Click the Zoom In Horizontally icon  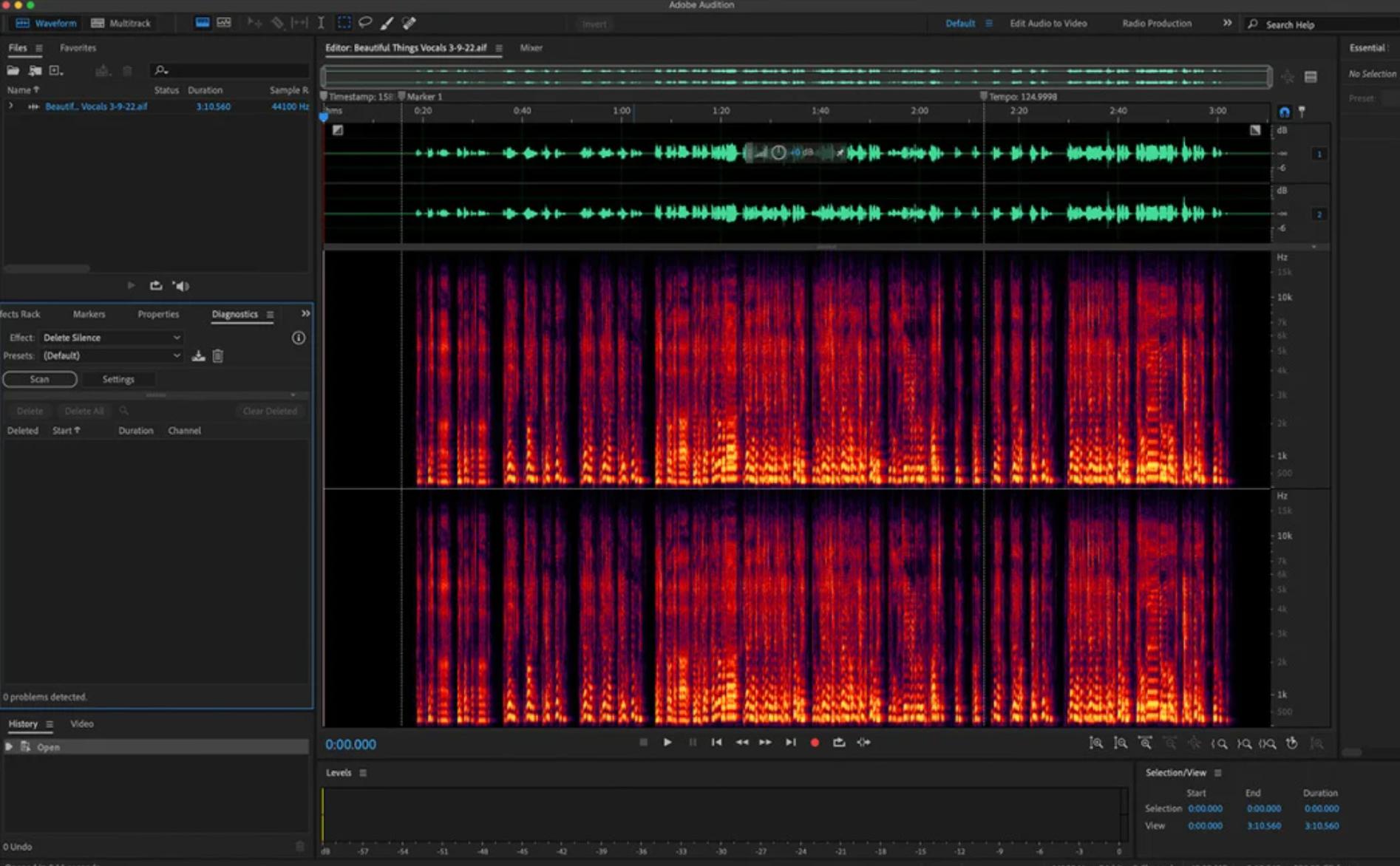coord(1095,743)
